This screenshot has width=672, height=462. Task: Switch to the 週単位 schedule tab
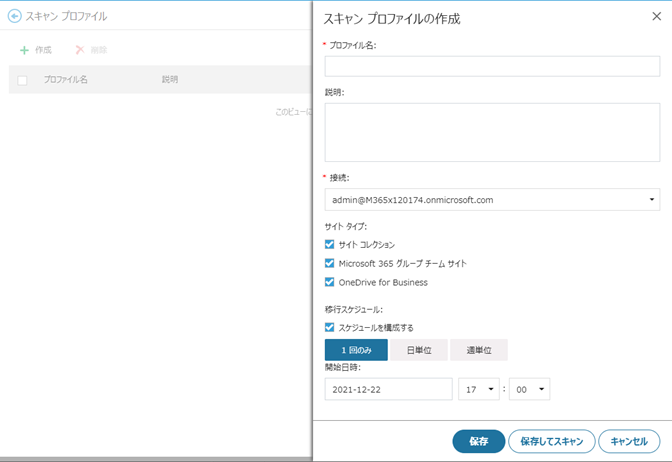pyautogui.click(x=479, y=350)
